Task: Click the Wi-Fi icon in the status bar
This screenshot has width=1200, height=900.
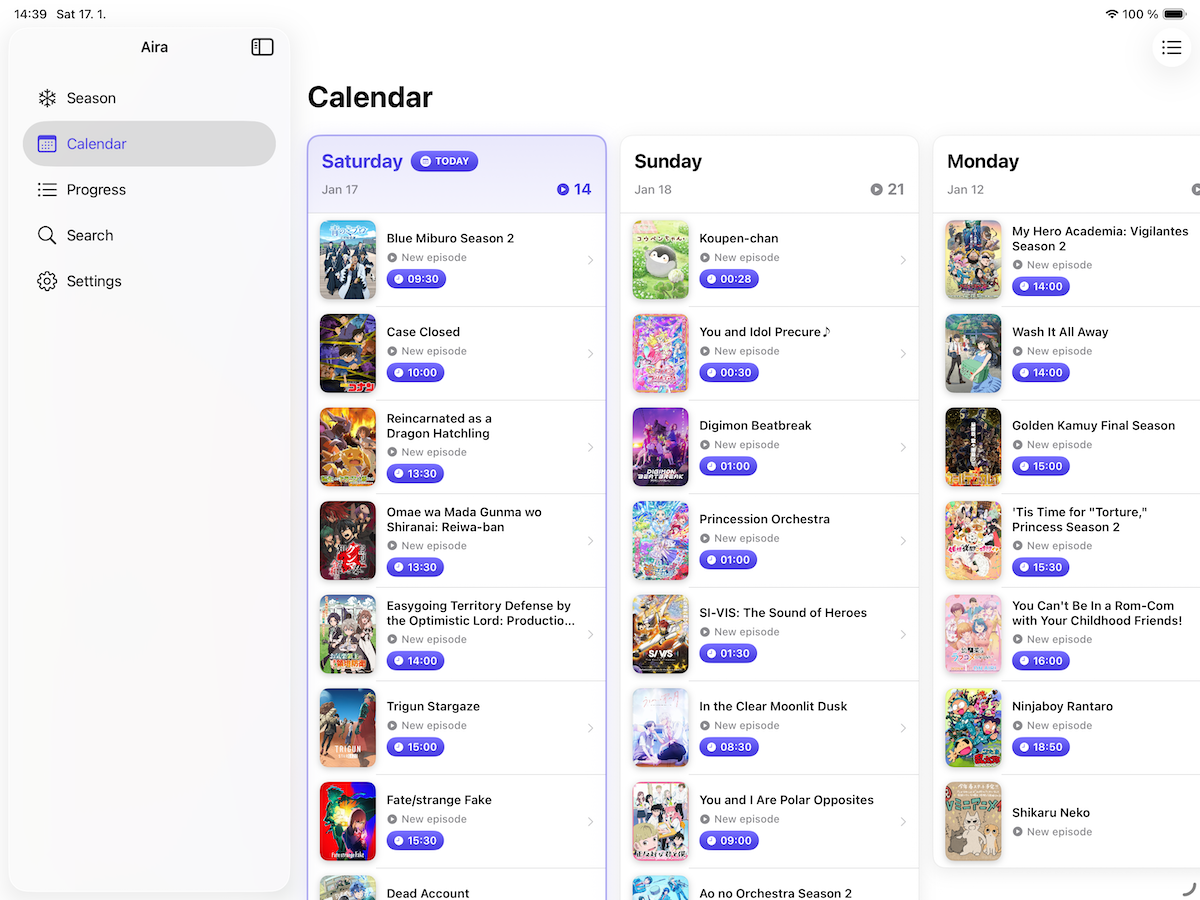Action: (1112, 13)
